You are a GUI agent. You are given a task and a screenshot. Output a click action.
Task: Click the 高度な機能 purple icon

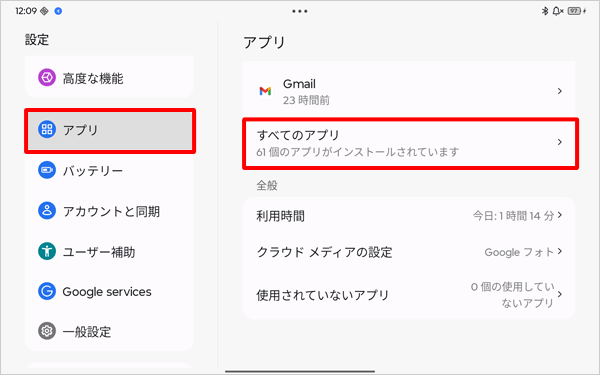tap(47, 78)
